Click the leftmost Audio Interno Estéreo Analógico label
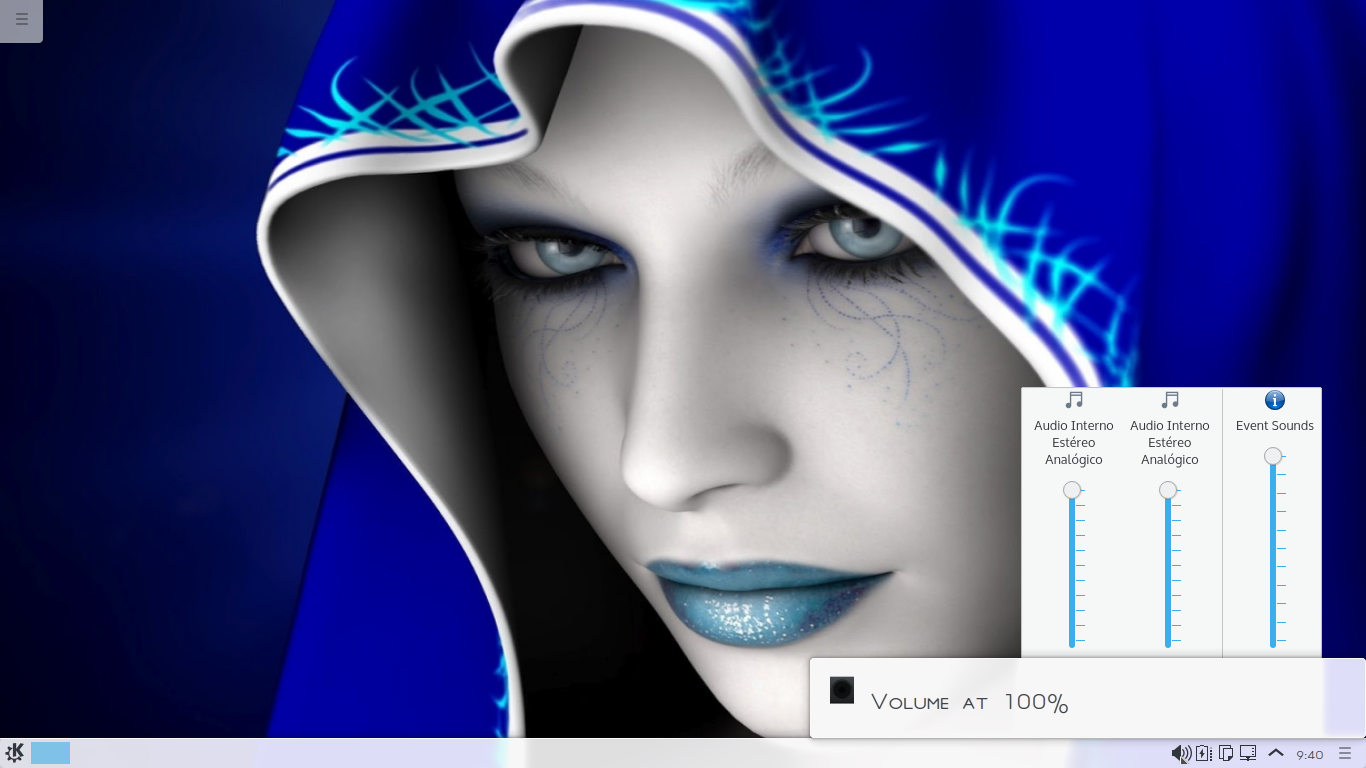Viewport: 1366px width, 768px height. 1074,443
